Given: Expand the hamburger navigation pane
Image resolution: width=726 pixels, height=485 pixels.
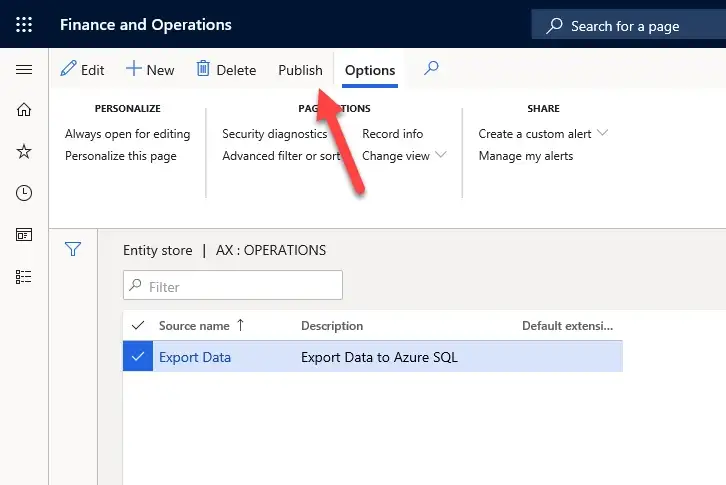Looking at the screenshot, I should [24, 69].
